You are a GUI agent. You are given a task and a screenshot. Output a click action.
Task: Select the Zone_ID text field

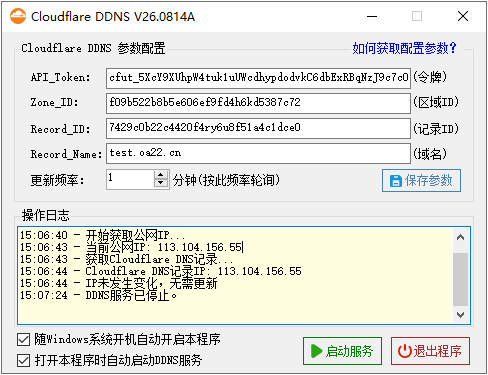point(258,103)
